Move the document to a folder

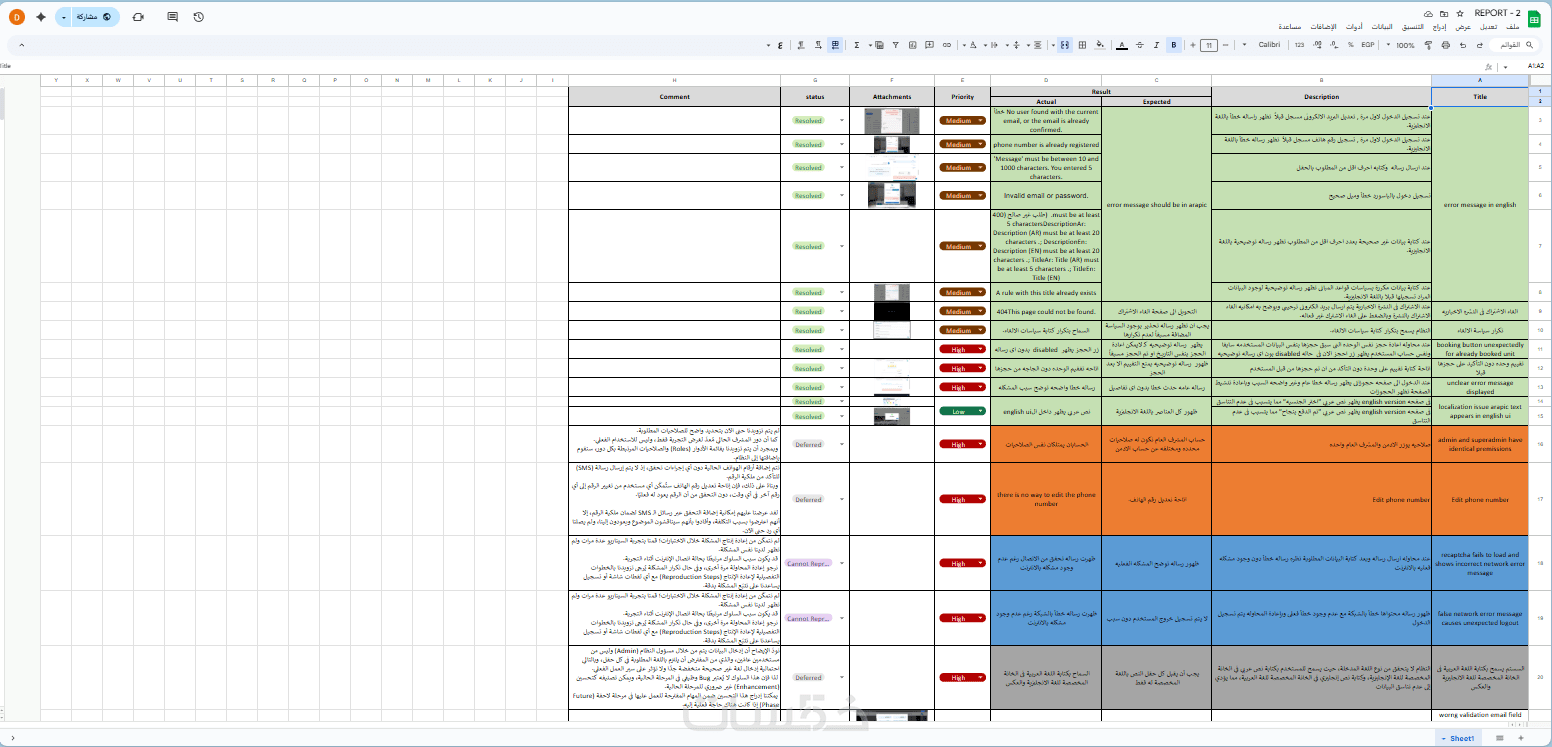coord(1443,14)
